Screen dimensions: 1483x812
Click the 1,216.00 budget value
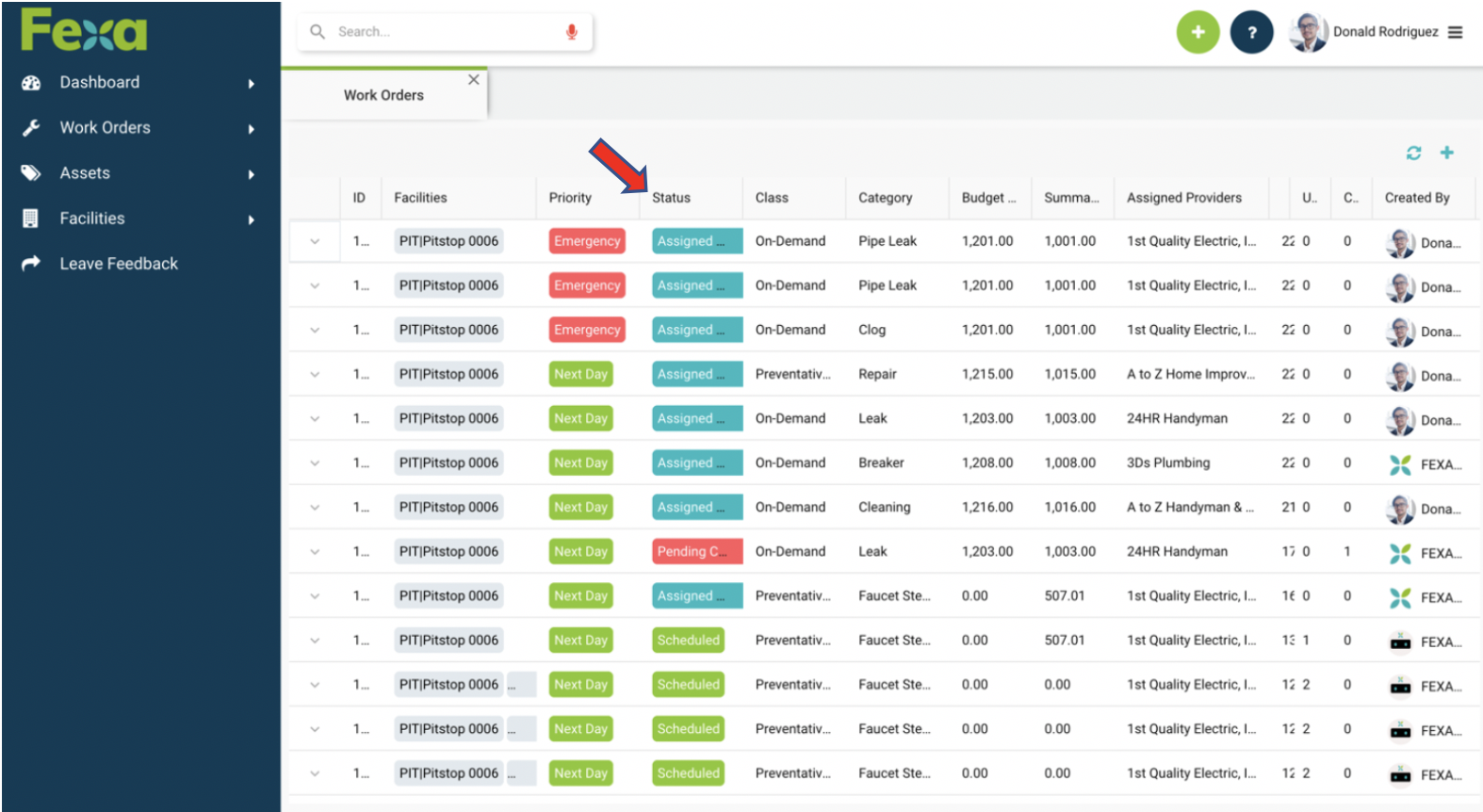click(987, 507)
